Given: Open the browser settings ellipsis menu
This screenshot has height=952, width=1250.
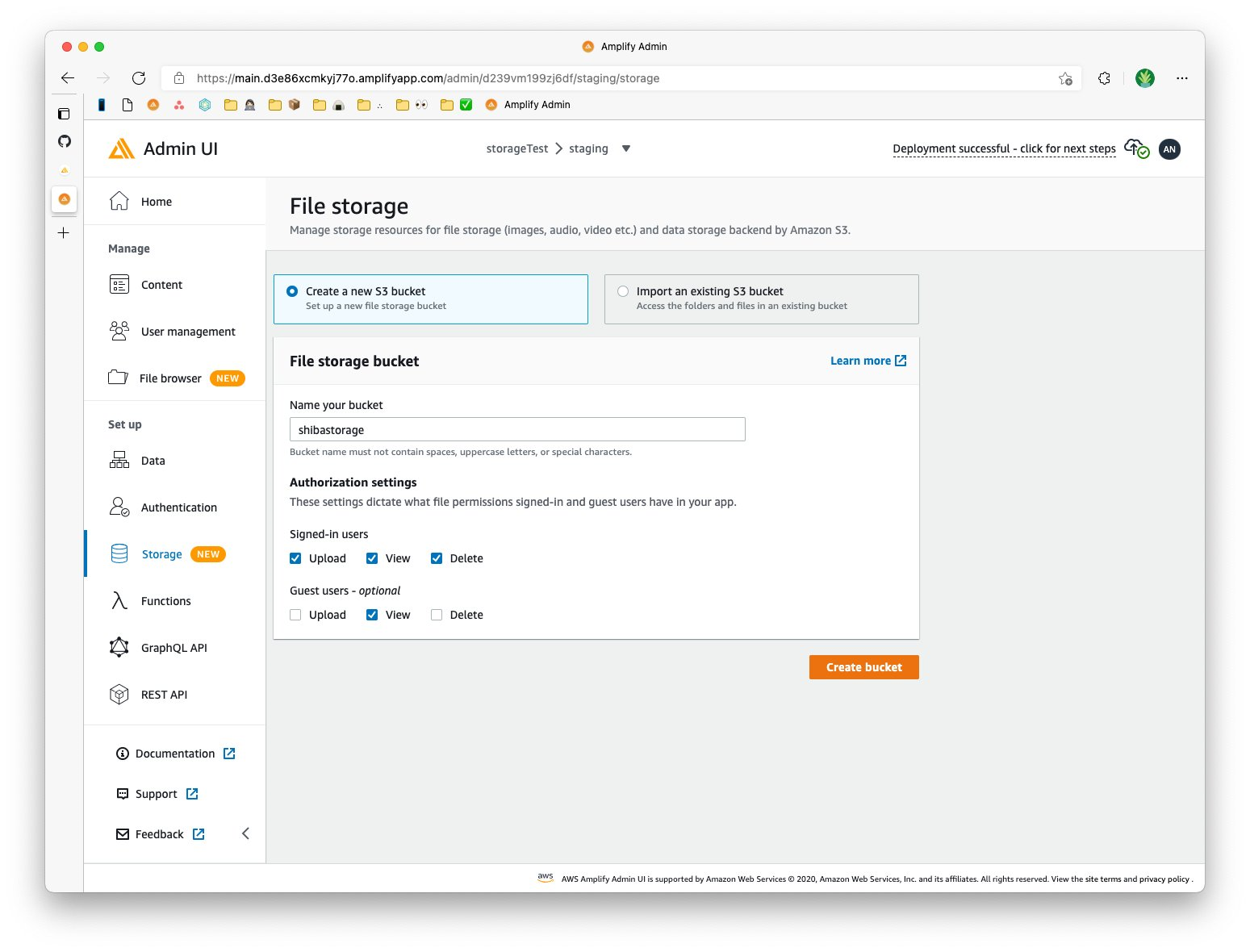Looking at the screenshot, I should [x=1182, y=78].
